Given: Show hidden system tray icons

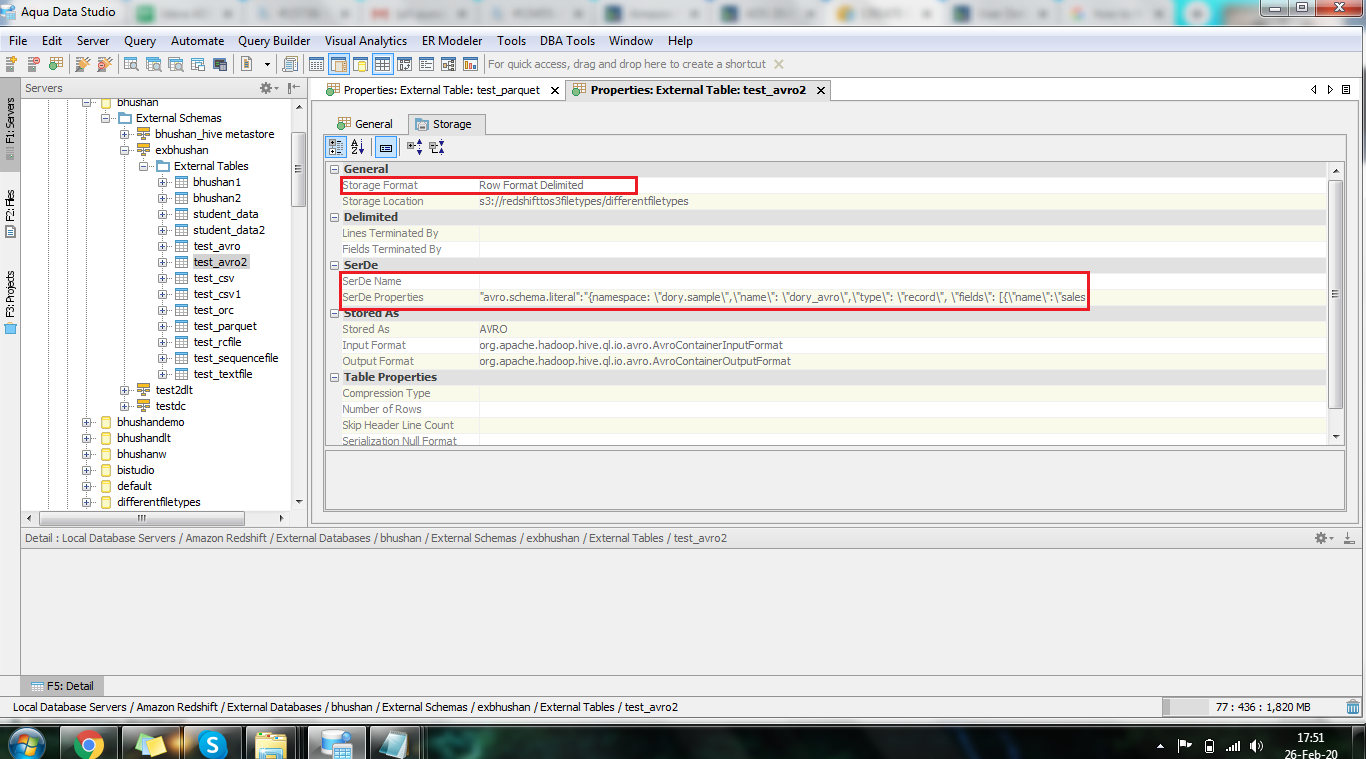Looking at the screenshot, I should point(1161,745).
